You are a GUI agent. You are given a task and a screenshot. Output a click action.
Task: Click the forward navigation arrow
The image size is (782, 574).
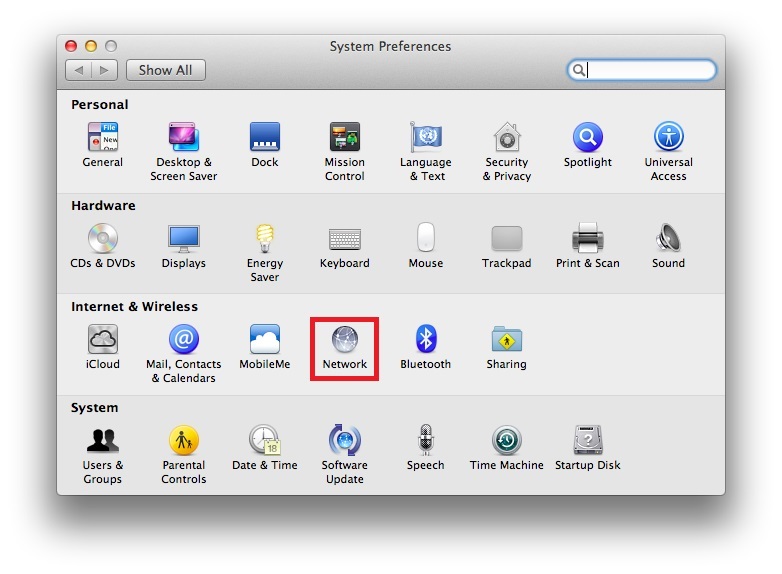pos(105,70)
